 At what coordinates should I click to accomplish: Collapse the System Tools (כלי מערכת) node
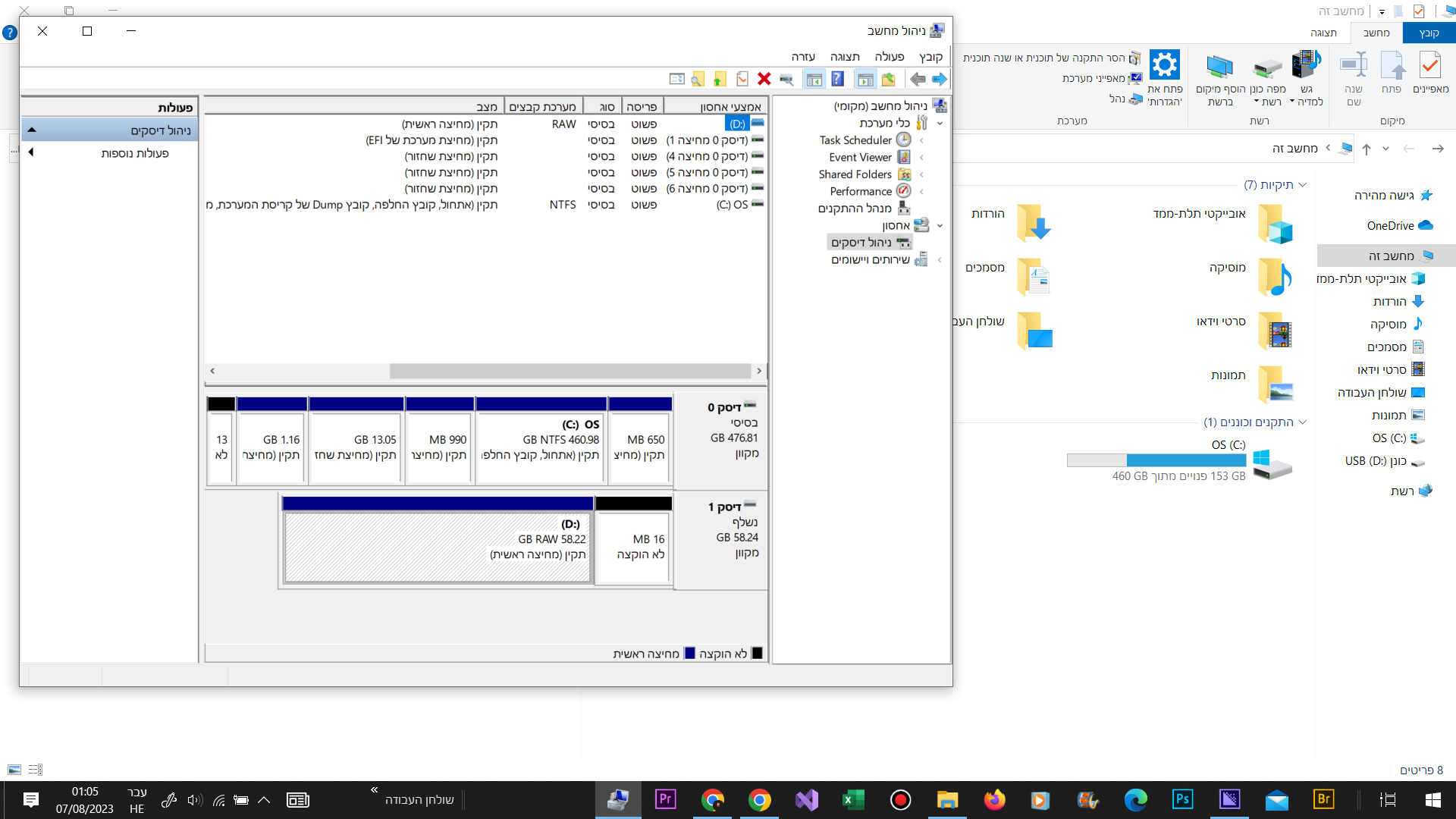tap(940, 123)
